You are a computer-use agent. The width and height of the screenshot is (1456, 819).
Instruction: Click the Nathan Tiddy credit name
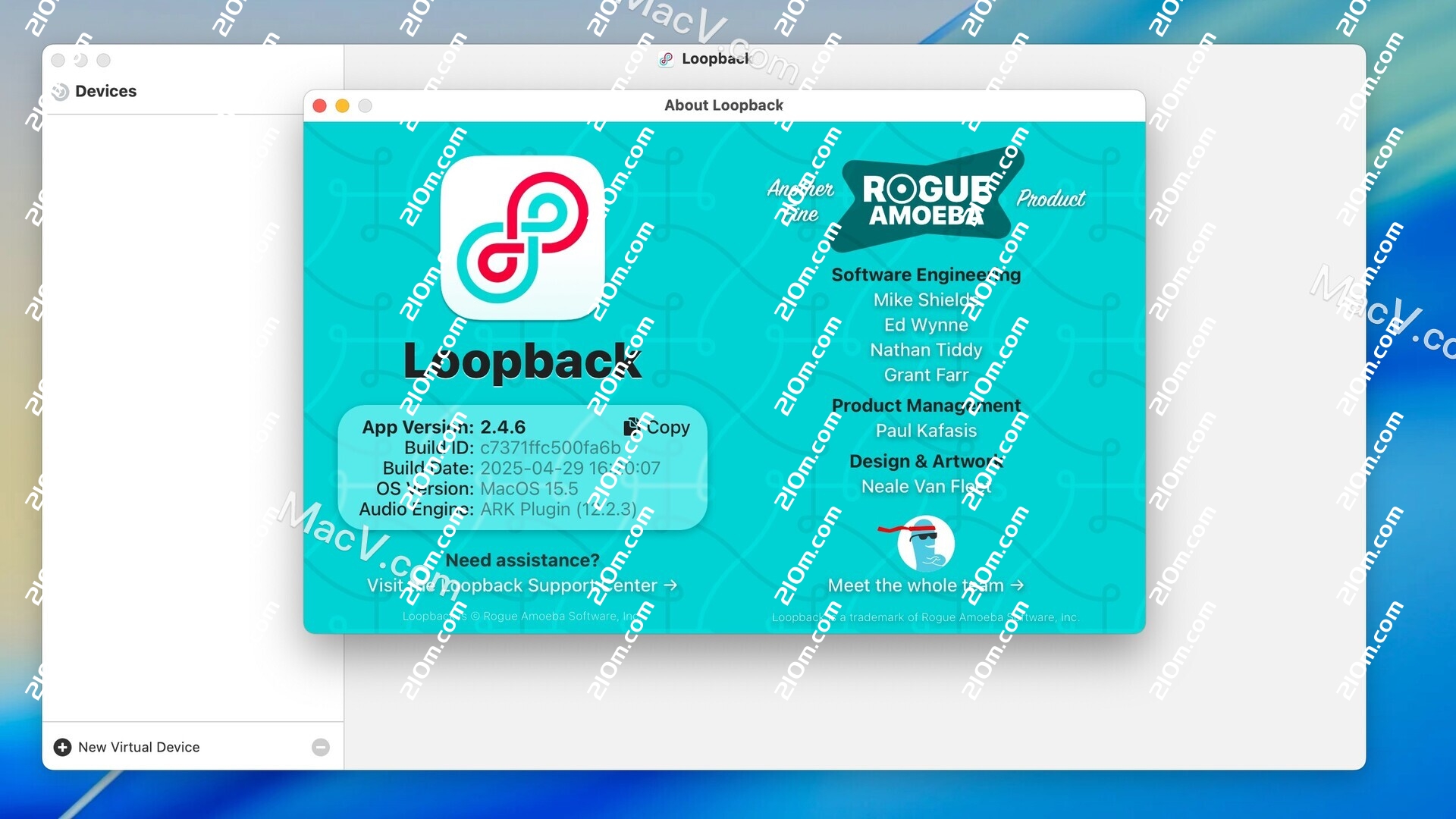click(x=926, y=350)
